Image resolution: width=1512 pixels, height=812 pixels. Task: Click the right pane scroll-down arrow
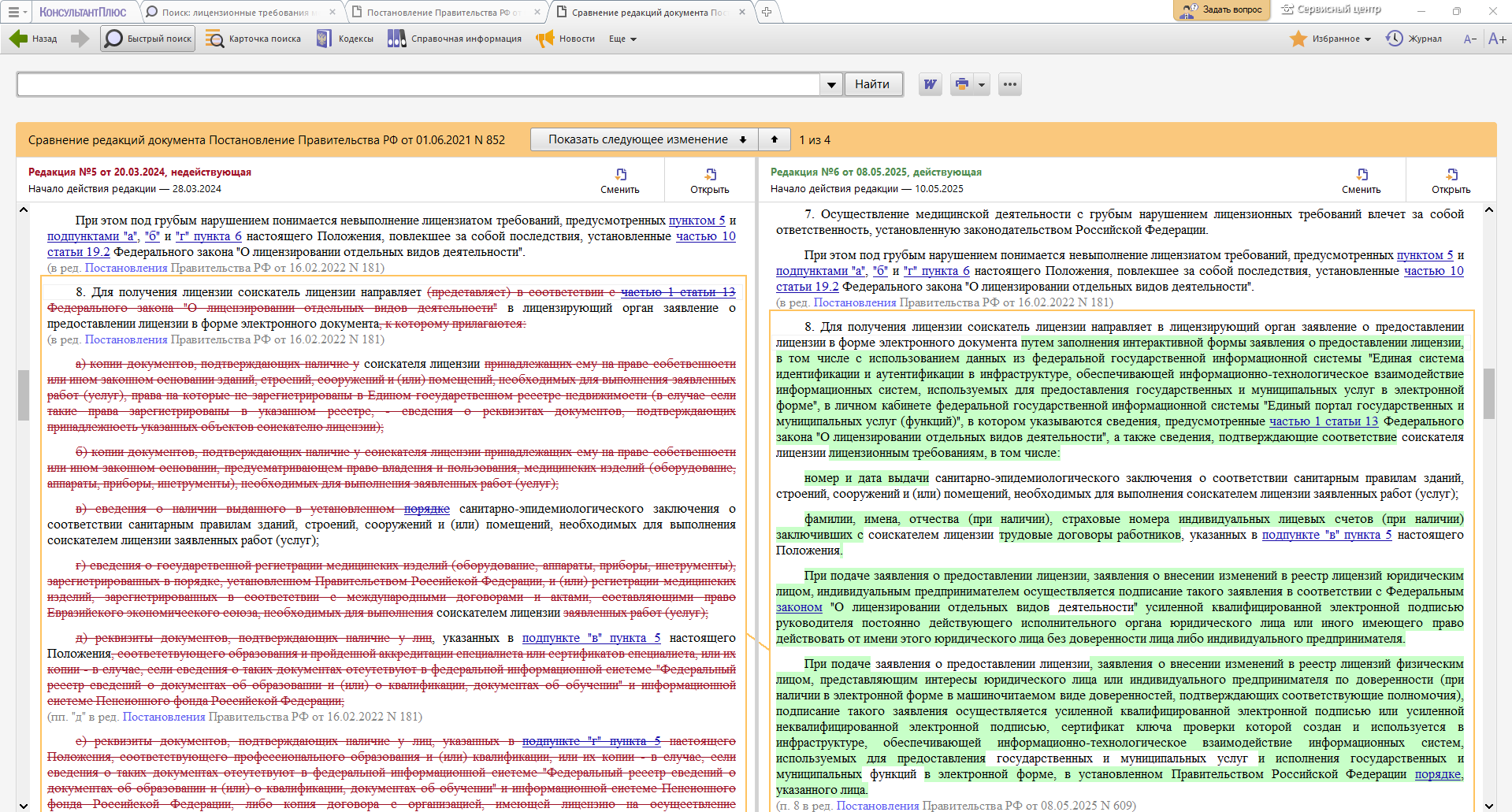tap(1489, 805)
